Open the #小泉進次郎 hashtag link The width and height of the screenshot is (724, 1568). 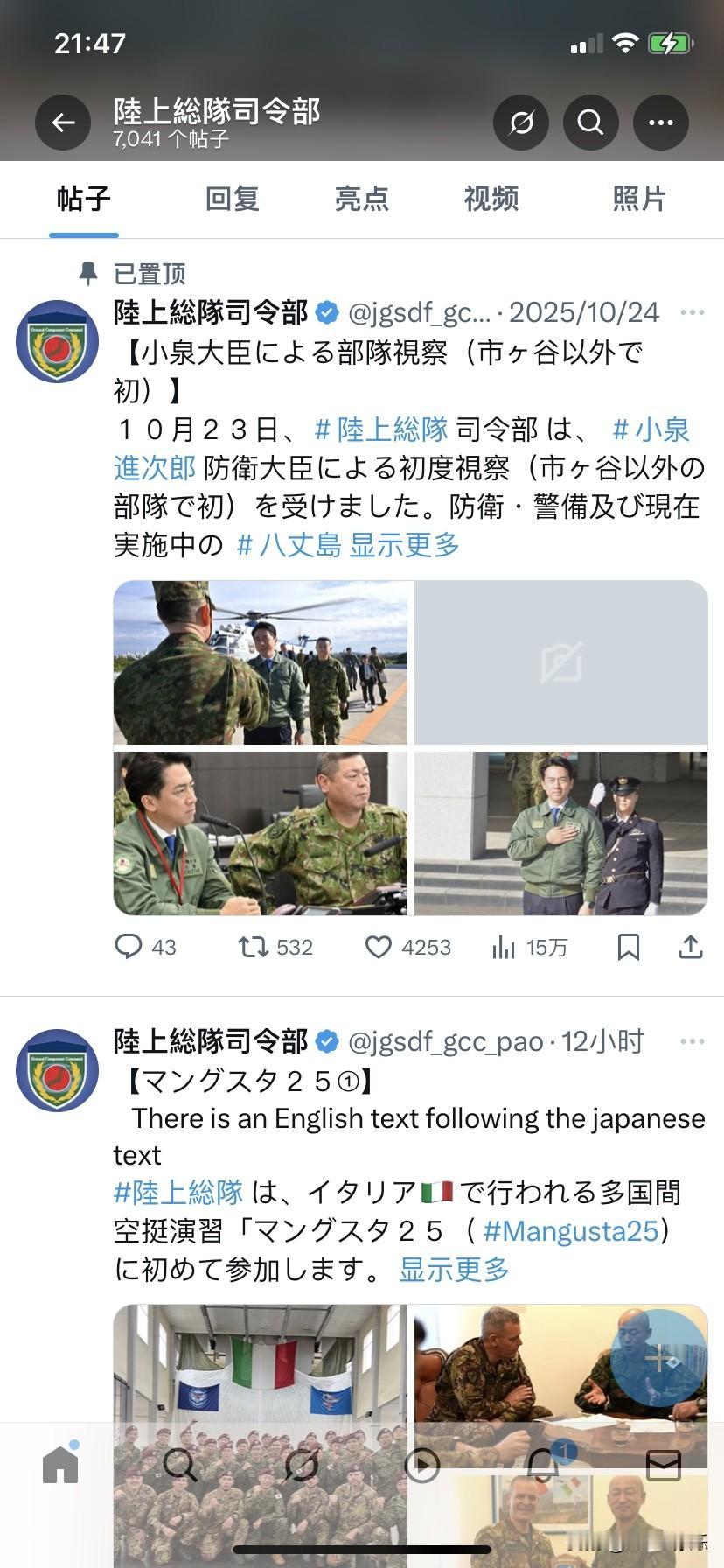(x=401, y=449)
